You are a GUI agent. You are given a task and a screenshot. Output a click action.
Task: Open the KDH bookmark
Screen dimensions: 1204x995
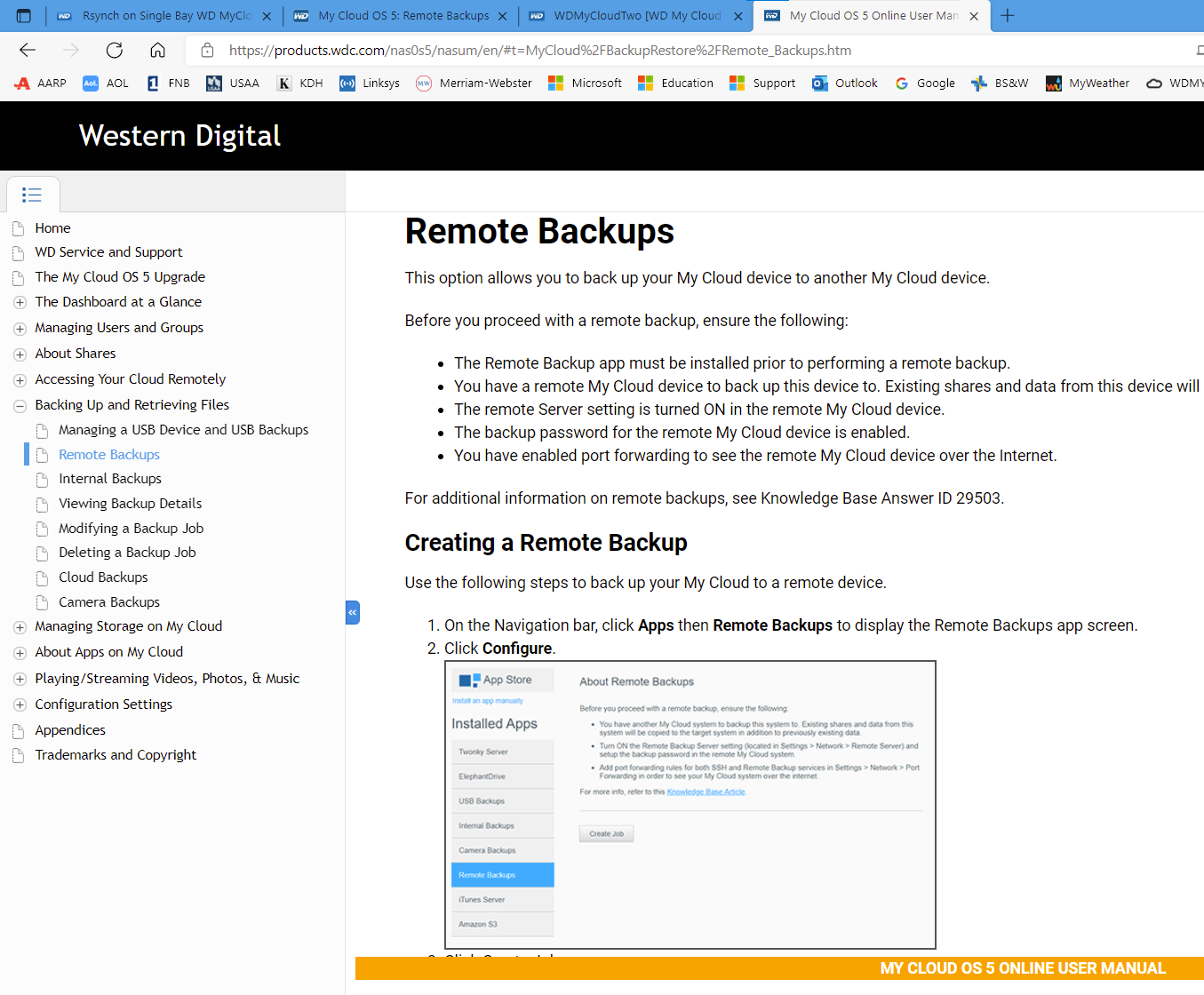(300, 84)
